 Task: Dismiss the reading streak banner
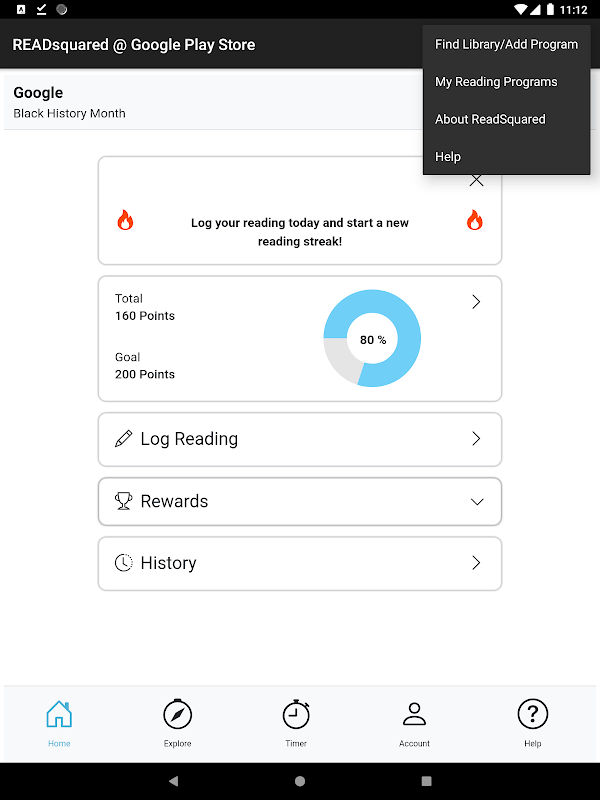[476, 182]
